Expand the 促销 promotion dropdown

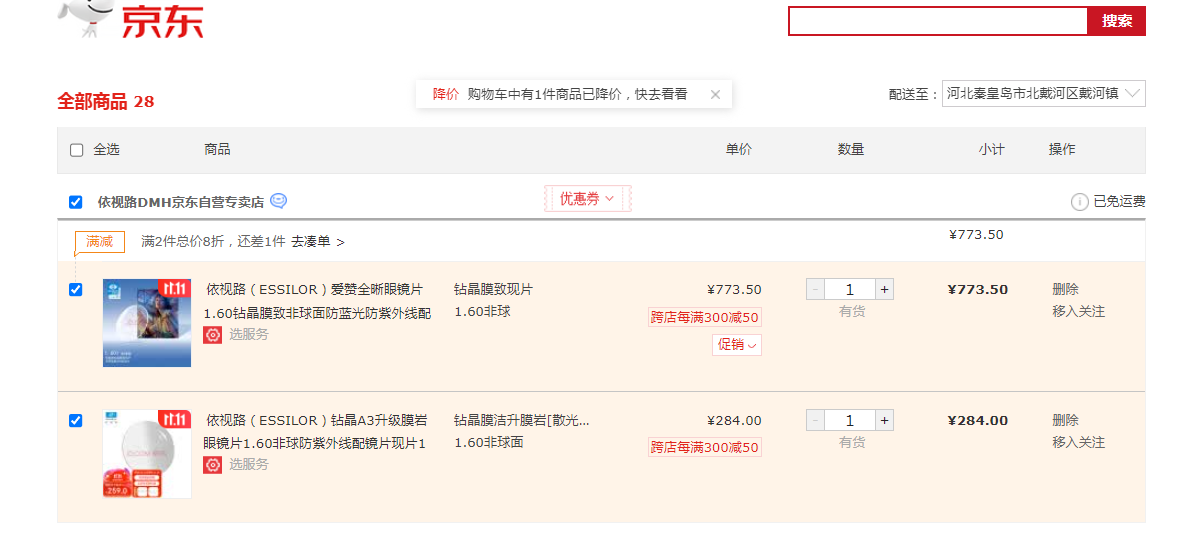point(737,345)
